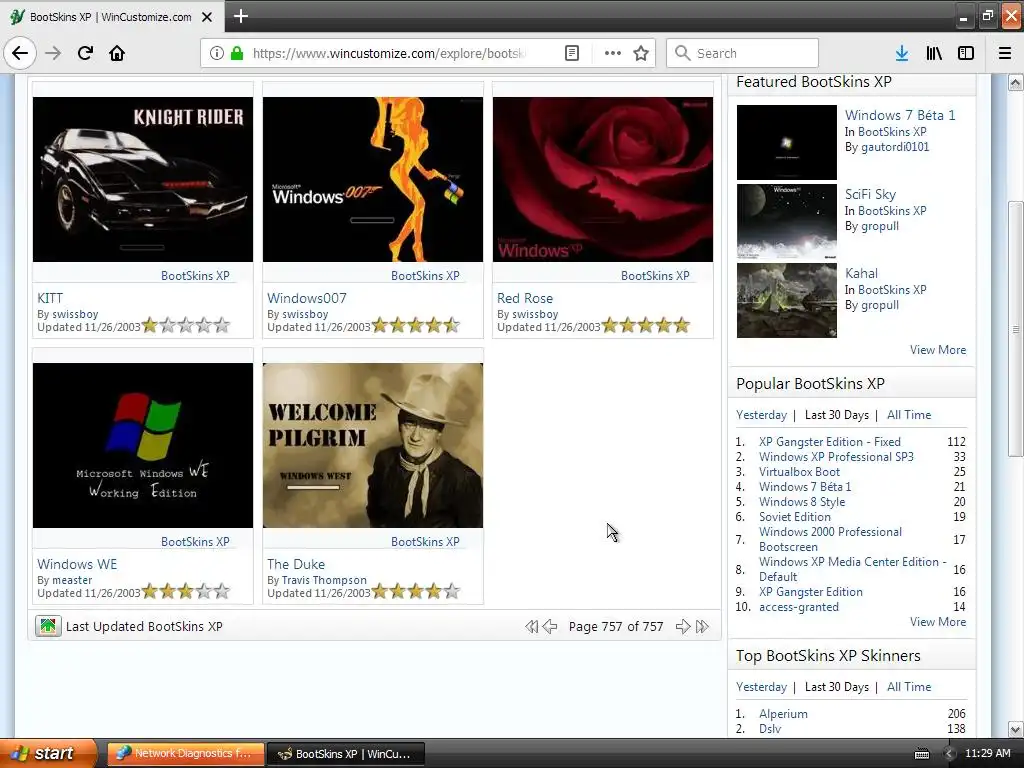Show Top Skinners from Yesterday

click(761, 686)
